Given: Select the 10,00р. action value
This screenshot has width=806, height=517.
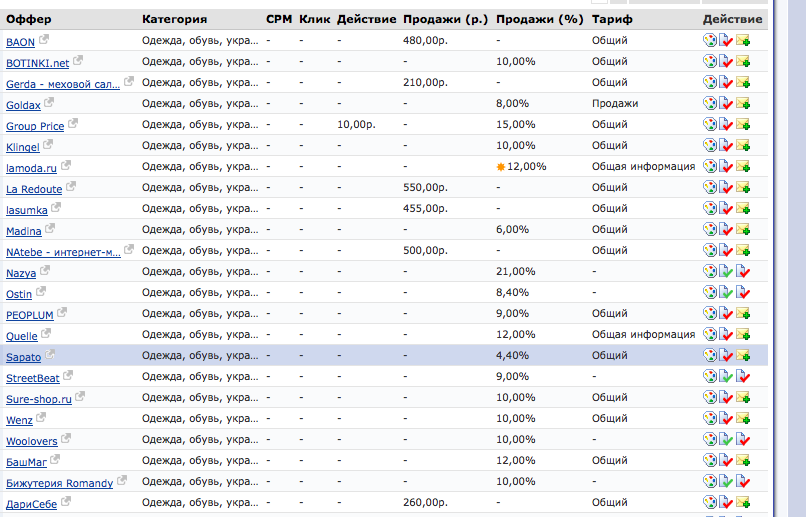Looking at the screenshot, I should 356,124.
